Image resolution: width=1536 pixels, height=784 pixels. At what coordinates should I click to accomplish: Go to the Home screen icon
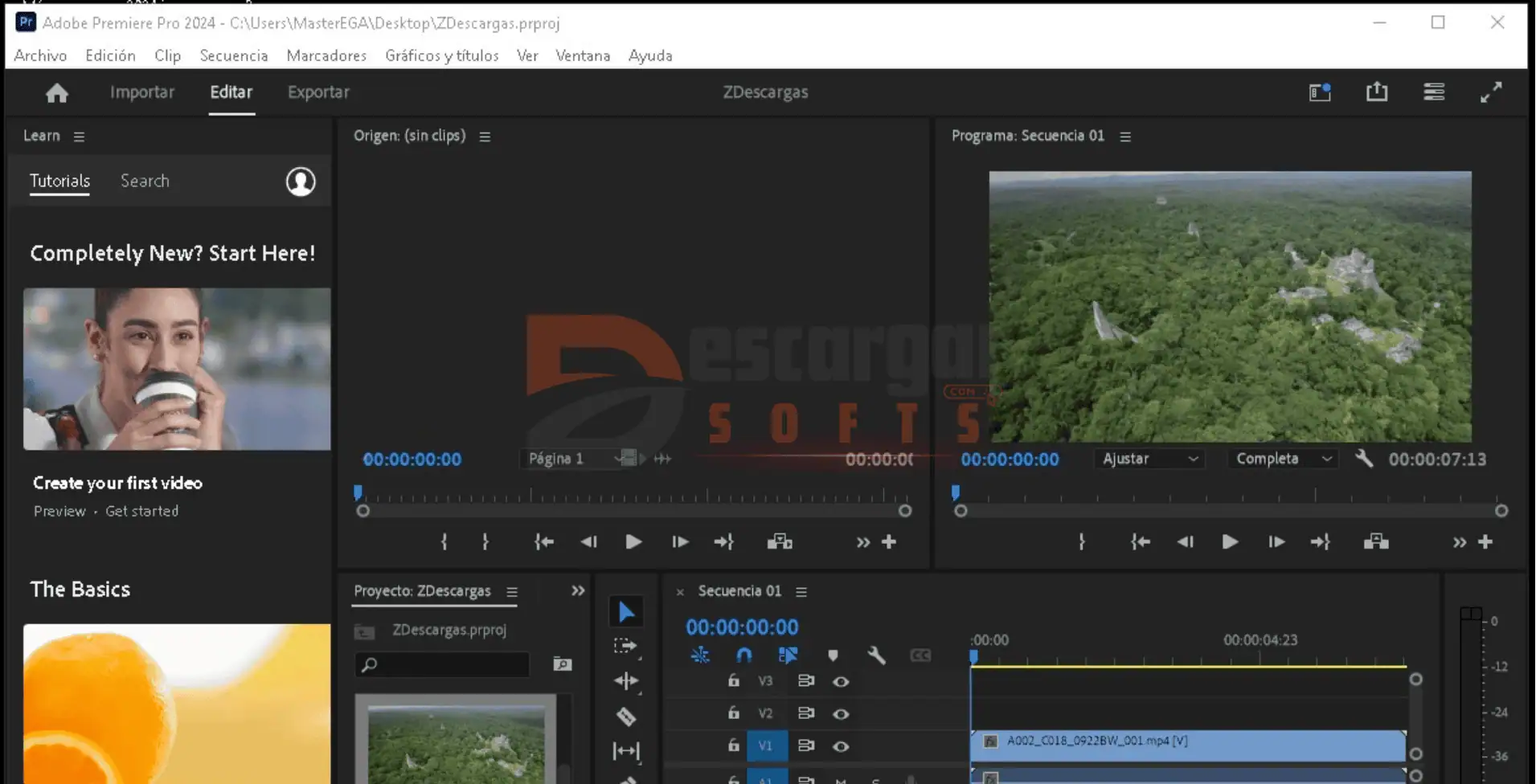pos(56,93)
